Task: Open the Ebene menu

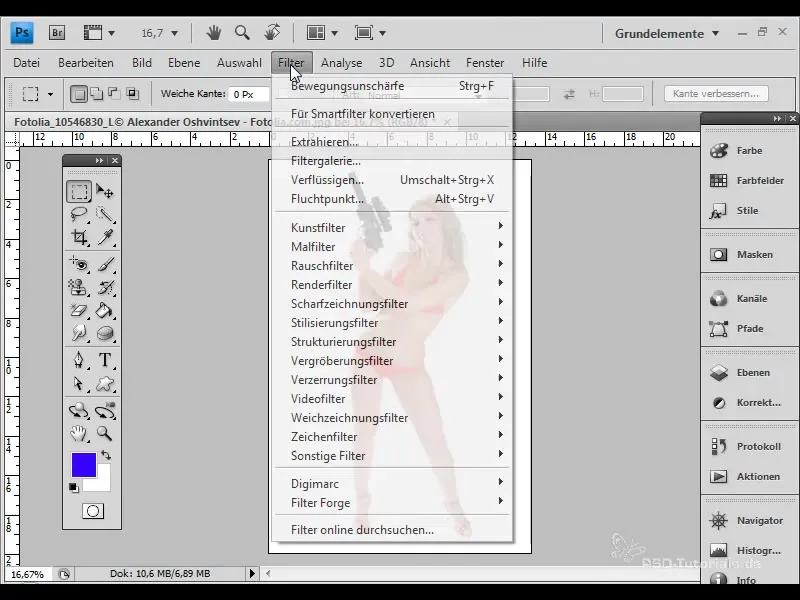Action: point(184,63)
